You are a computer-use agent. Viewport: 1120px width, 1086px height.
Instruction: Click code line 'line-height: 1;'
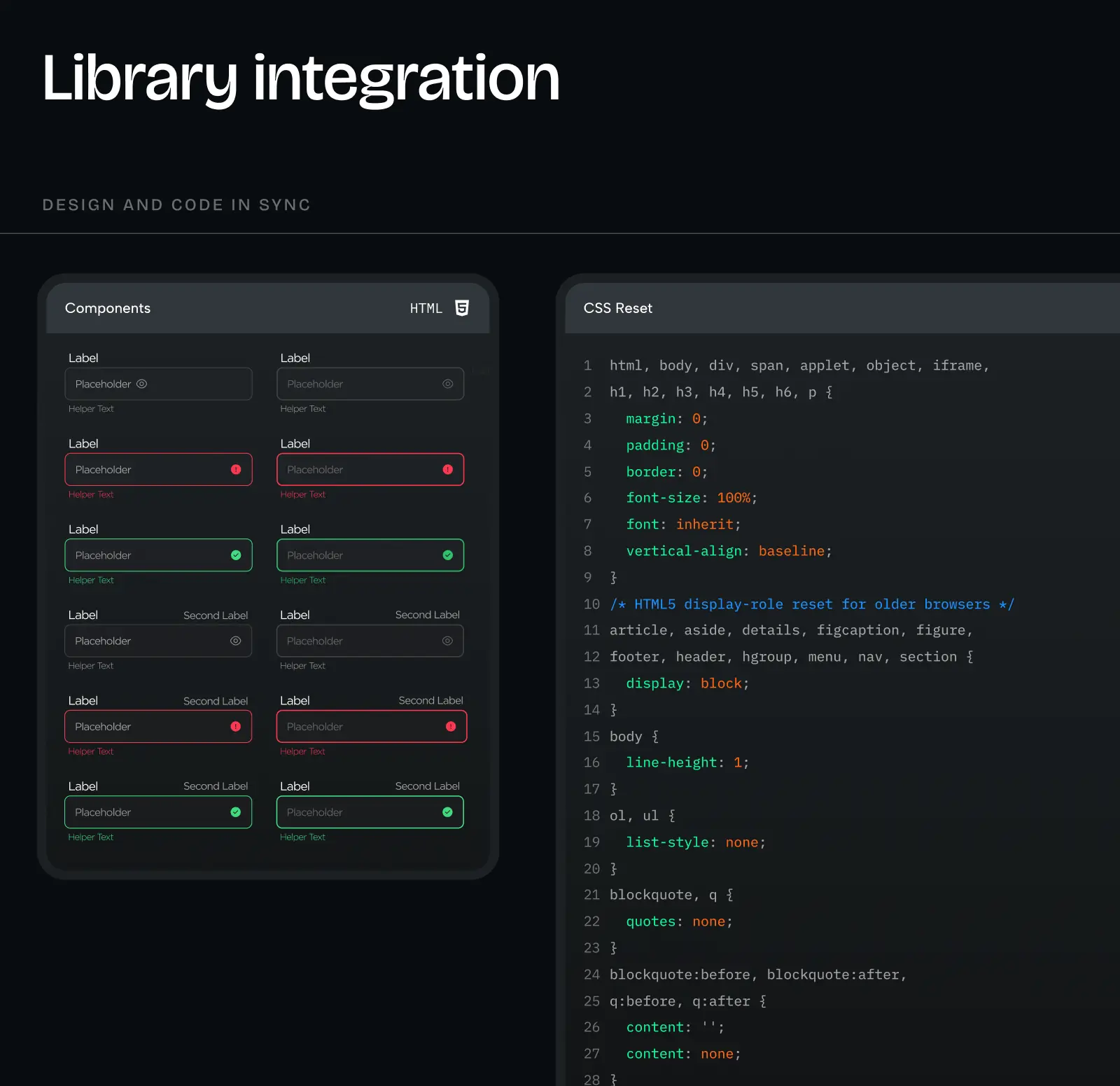point(687,763)
